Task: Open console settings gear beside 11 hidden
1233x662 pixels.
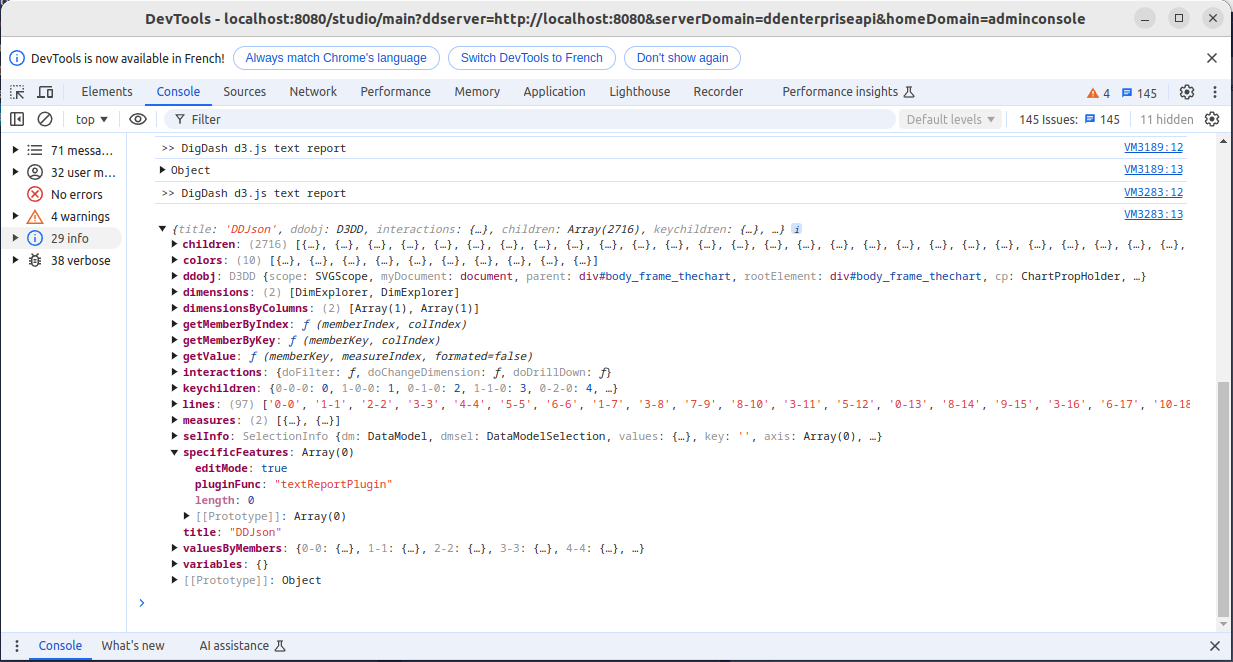Action: click(1212, 119)
